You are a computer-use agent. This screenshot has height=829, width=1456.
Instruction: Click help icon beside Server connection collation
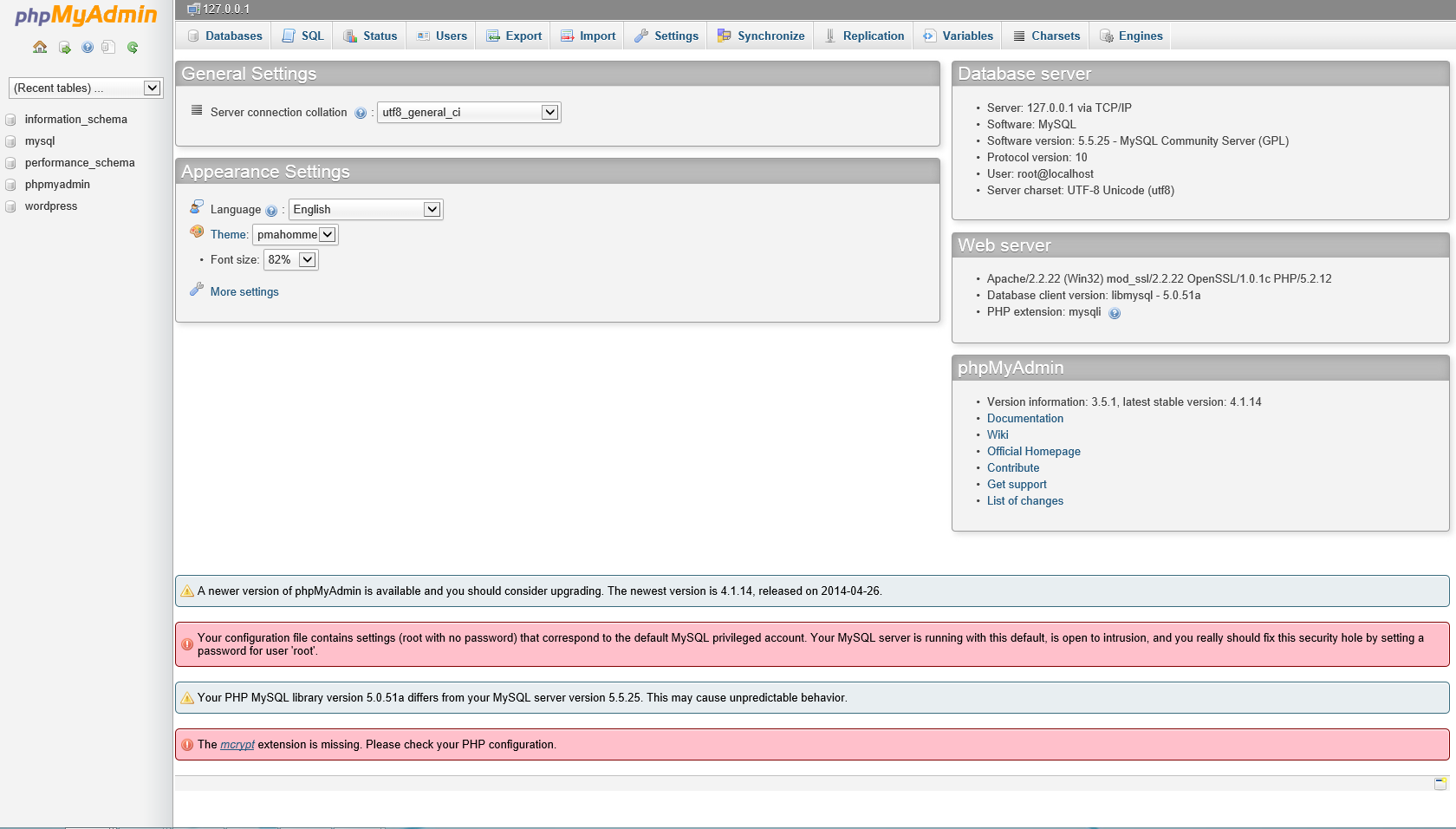click(x=361, y=113)
